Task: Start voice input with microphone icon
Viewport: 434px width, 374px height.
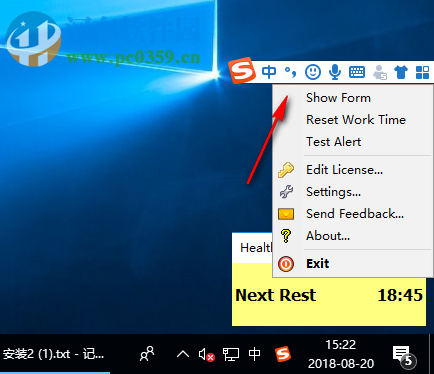Action: [x=335, y=72]
